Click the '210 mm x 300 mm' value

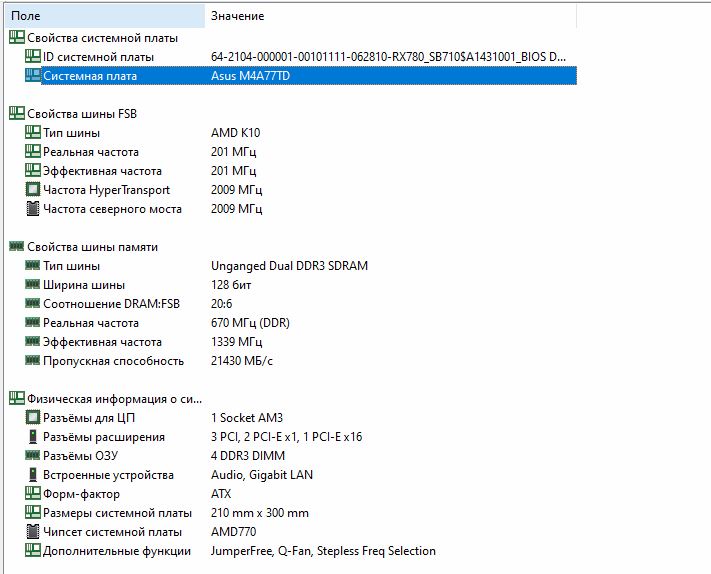pos(260,513)
